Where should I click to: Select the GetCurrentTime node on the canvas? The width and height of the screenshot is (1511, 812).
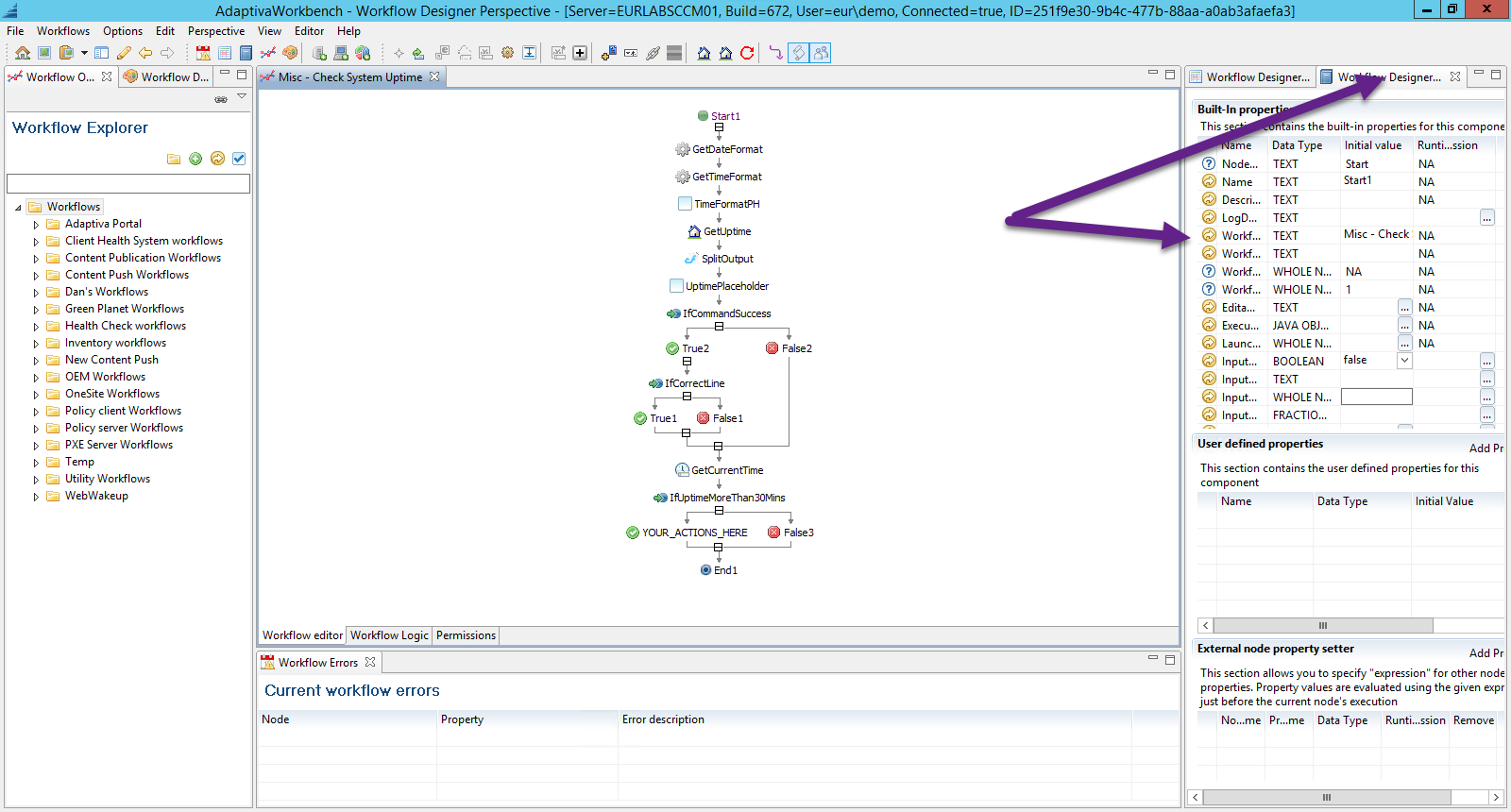pyautogui.click(x=720, y=470)
